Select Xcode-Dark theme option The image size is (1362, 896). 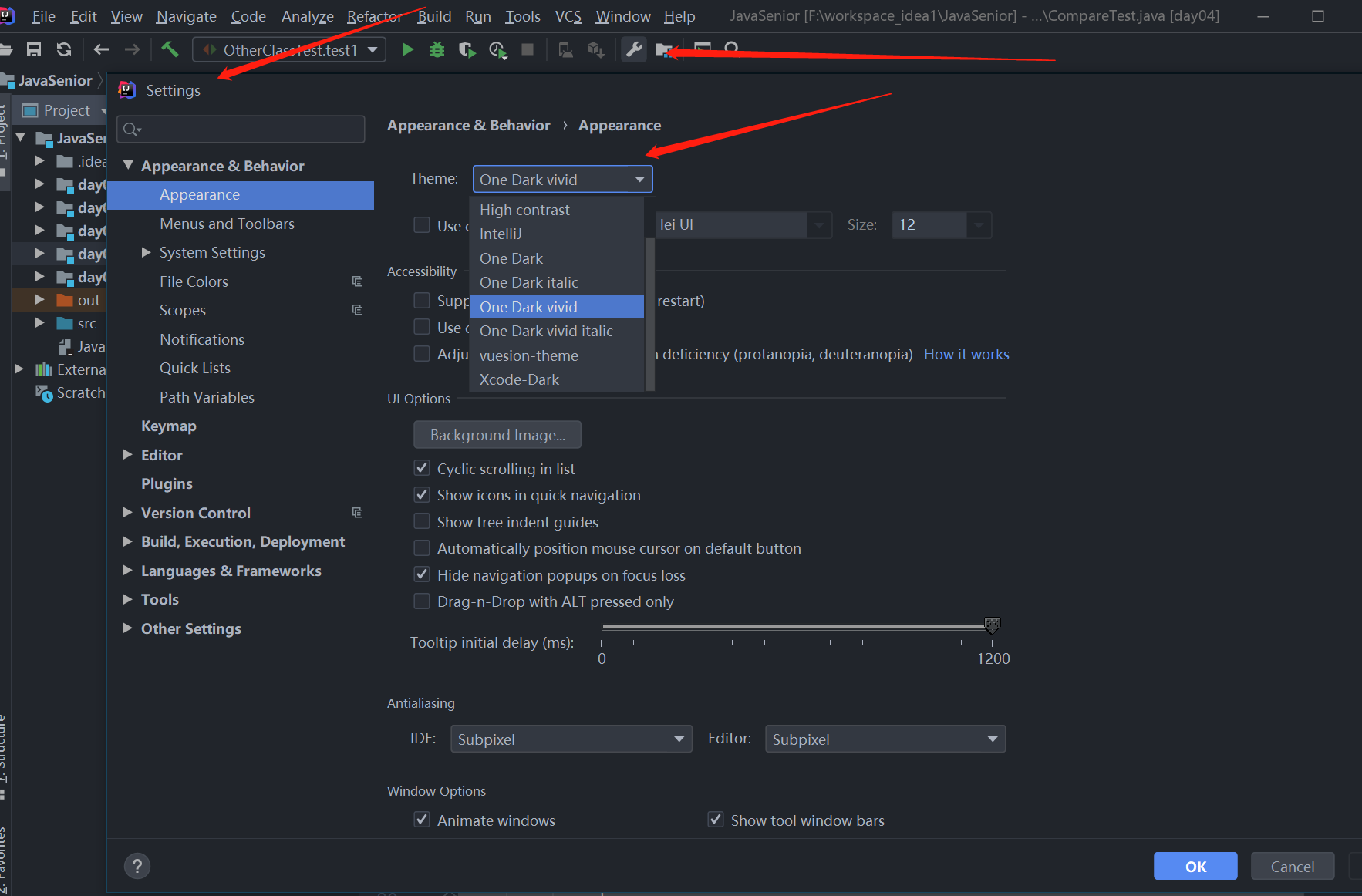(557, 379)
